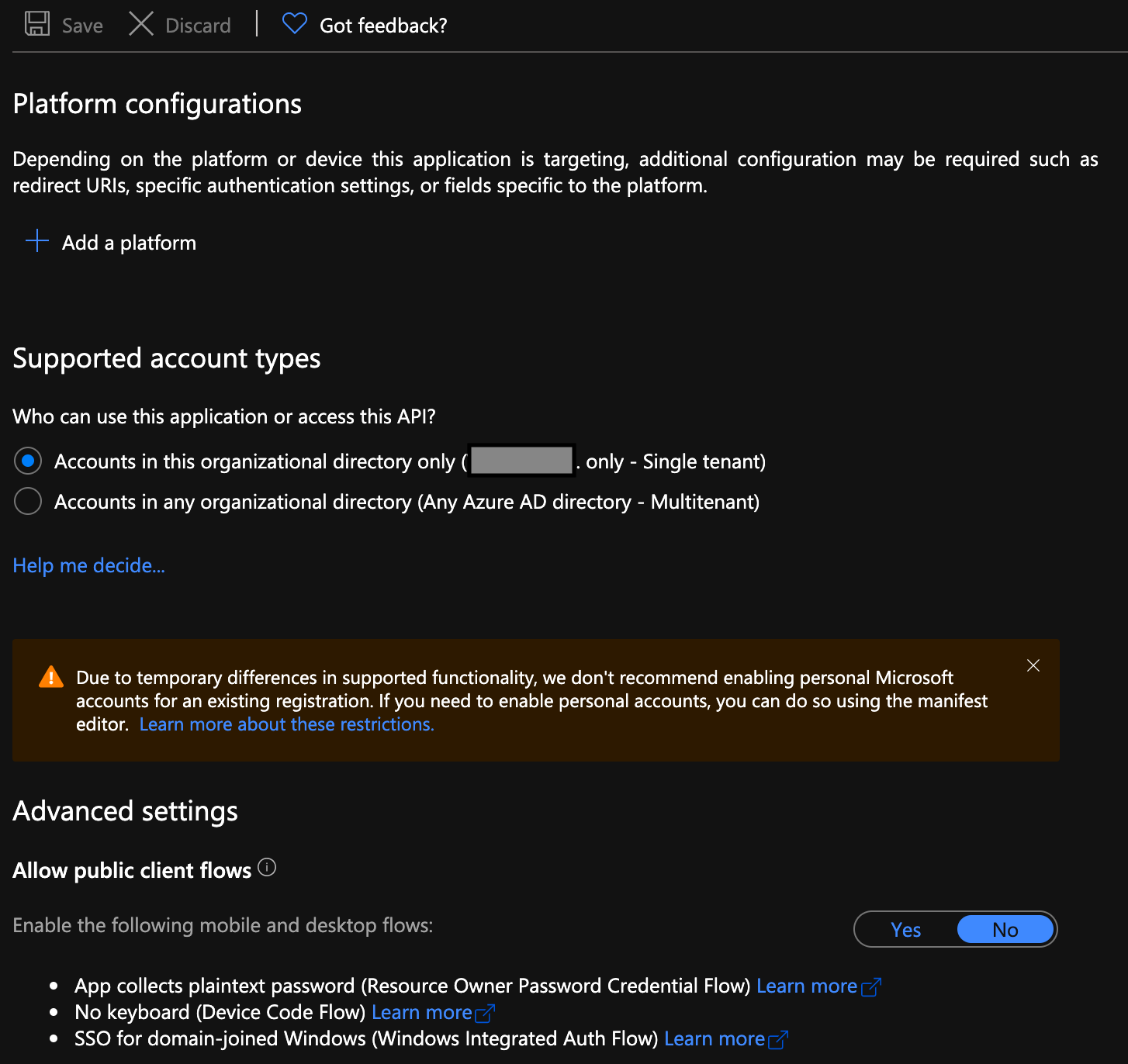The image size is (1128, 1064).
Task: Click the redacted directory name box
Action: 522,460
